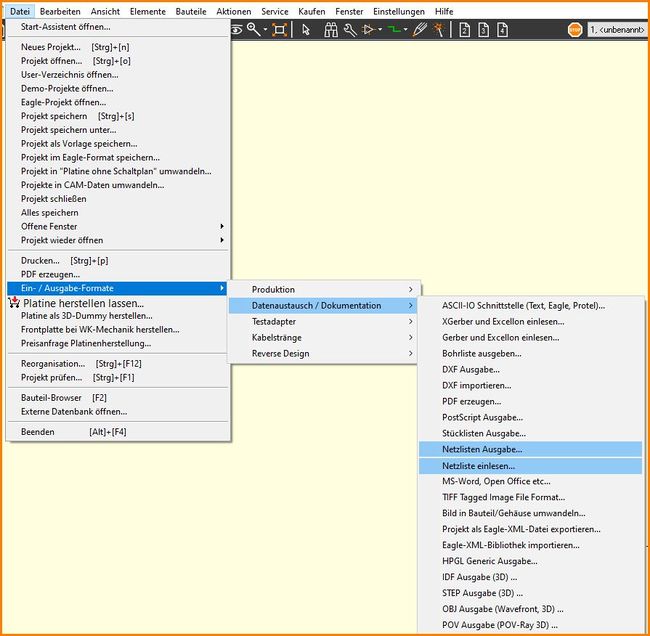Click the green signal track icon
The width and height of the screenshot is (650, 636).
[394, 30]
